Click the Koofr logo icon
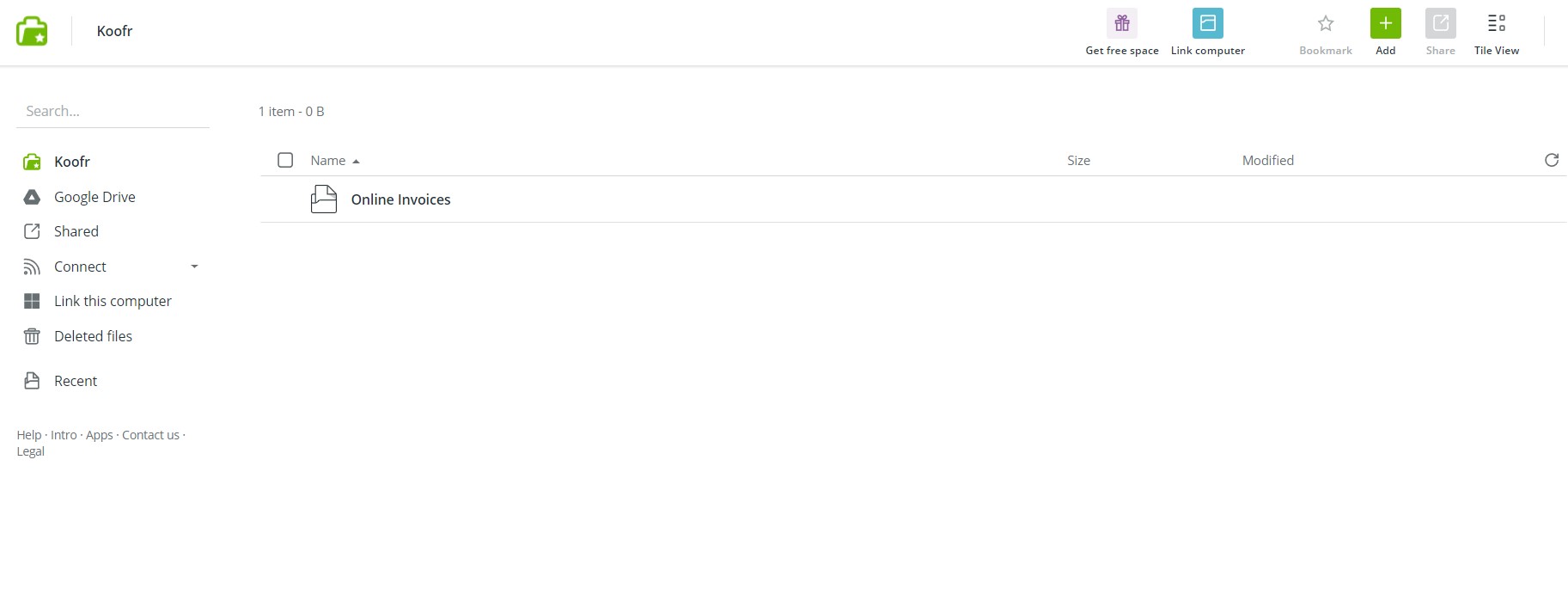 click(32, 31)
